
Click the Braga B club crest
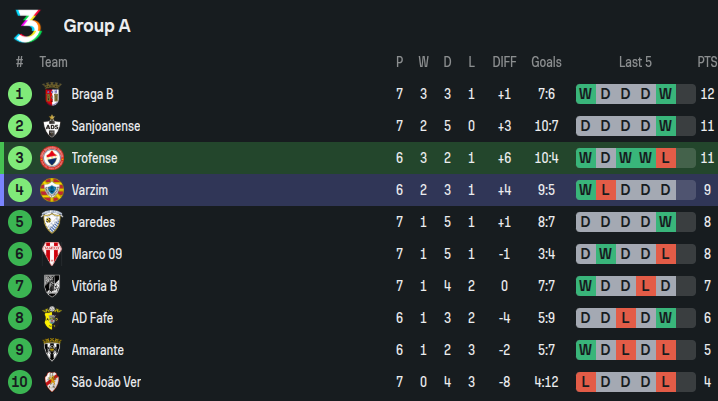(x=52, y=95)
